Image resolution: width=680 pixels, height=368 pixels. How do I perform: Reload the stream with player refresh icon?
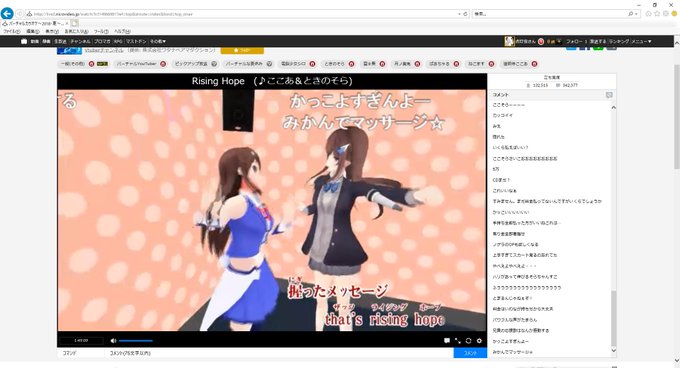(468, 341)
